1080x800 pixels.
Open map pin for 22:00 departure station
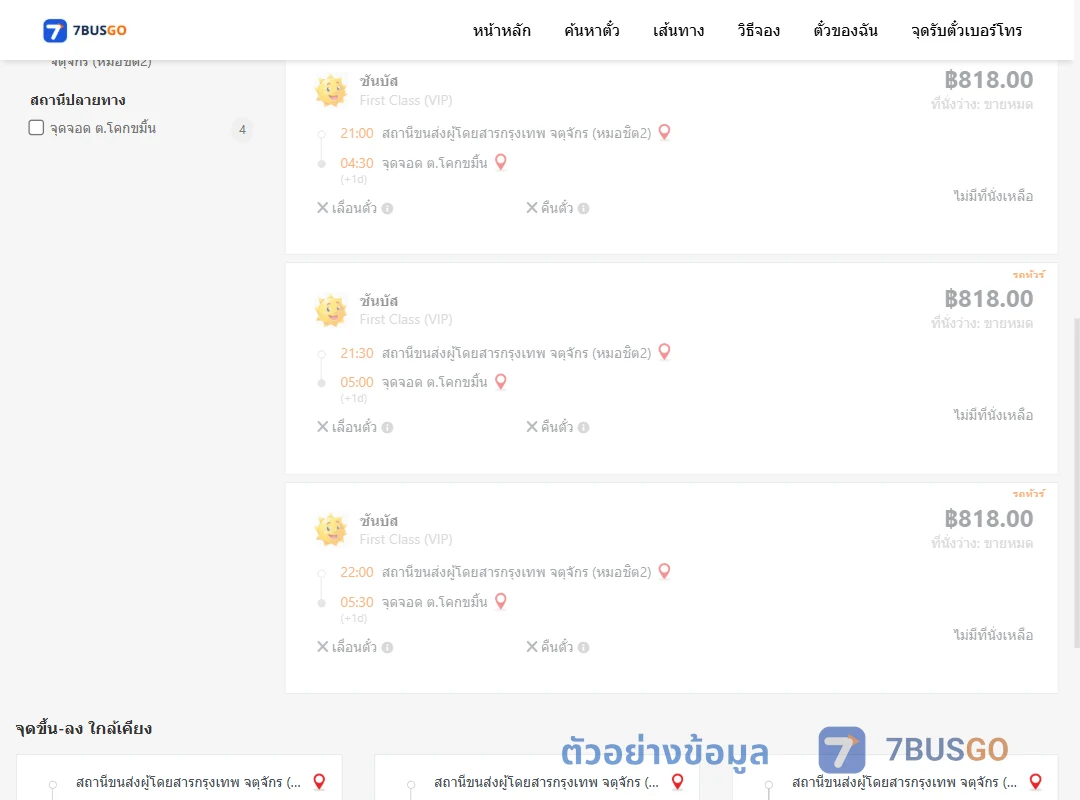pos(664,571)
